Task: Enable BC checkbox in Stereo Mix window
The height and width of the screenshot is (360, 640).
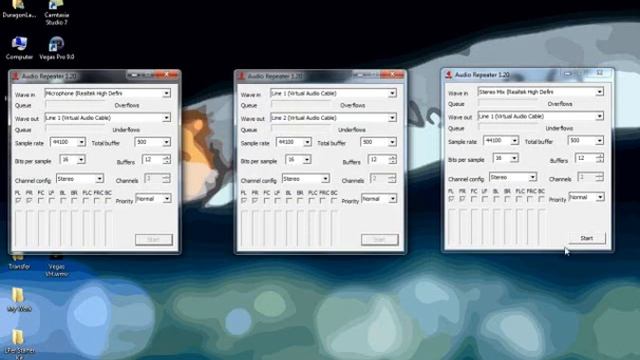Action: [x=541, y=199]
